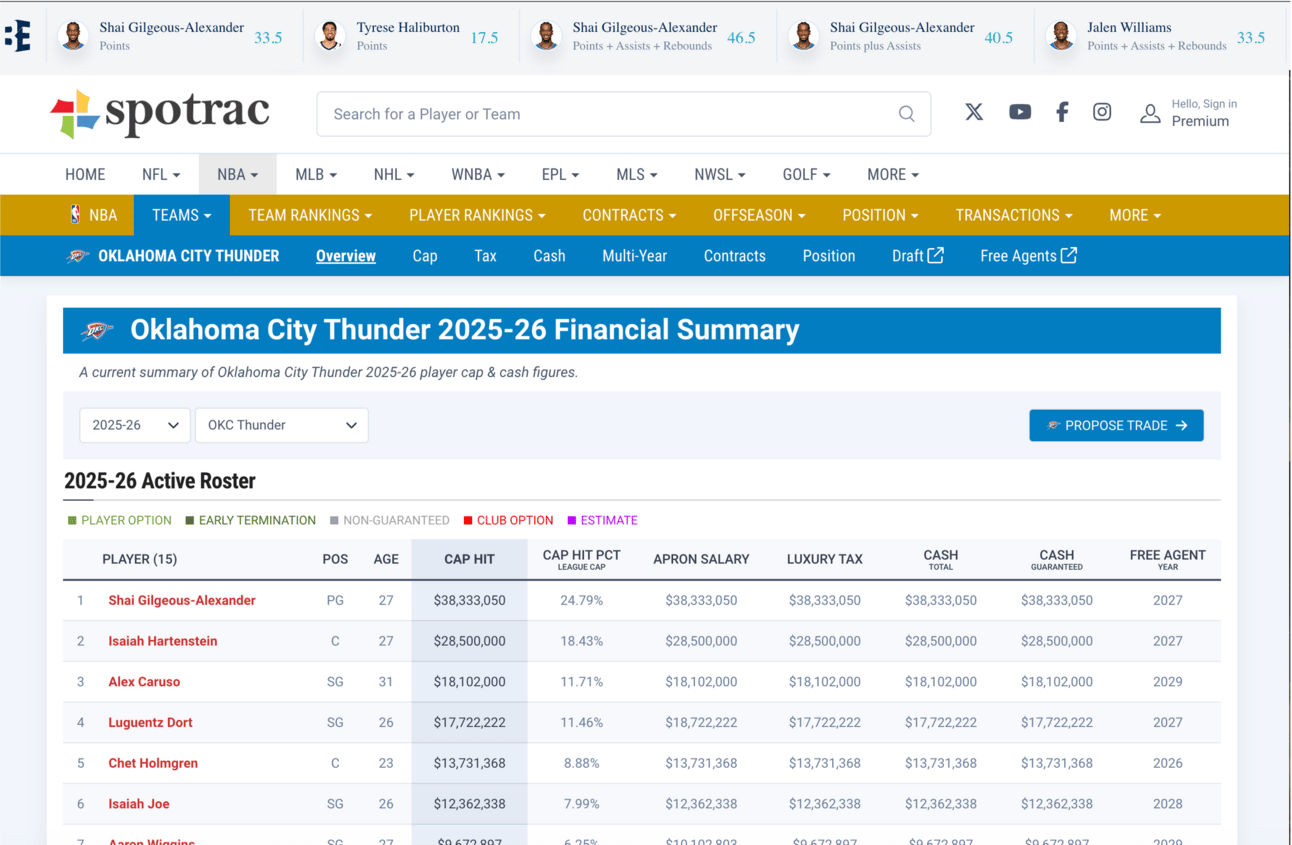Expand the GOLF menu
Image resolution: width=1292 pixels, height=845 pixels.
pyautogui.click(x=807, y=174)
